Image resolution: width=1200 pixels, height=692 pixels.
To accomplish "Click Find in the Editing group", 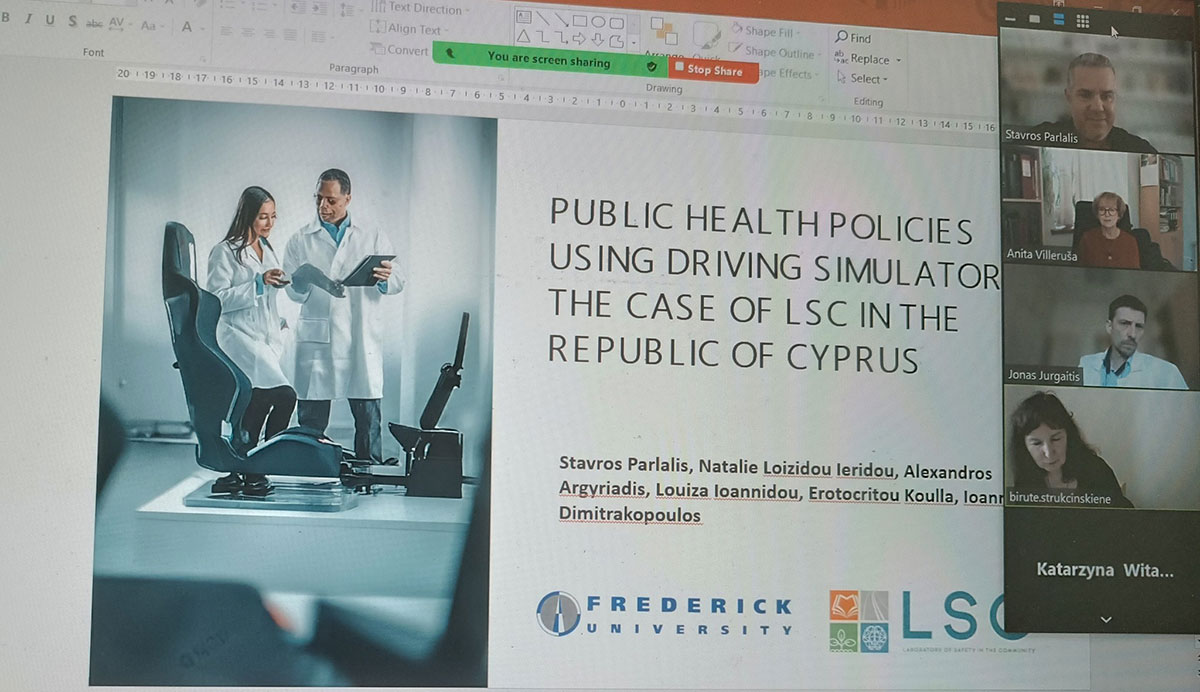I will tap(853, 39).
